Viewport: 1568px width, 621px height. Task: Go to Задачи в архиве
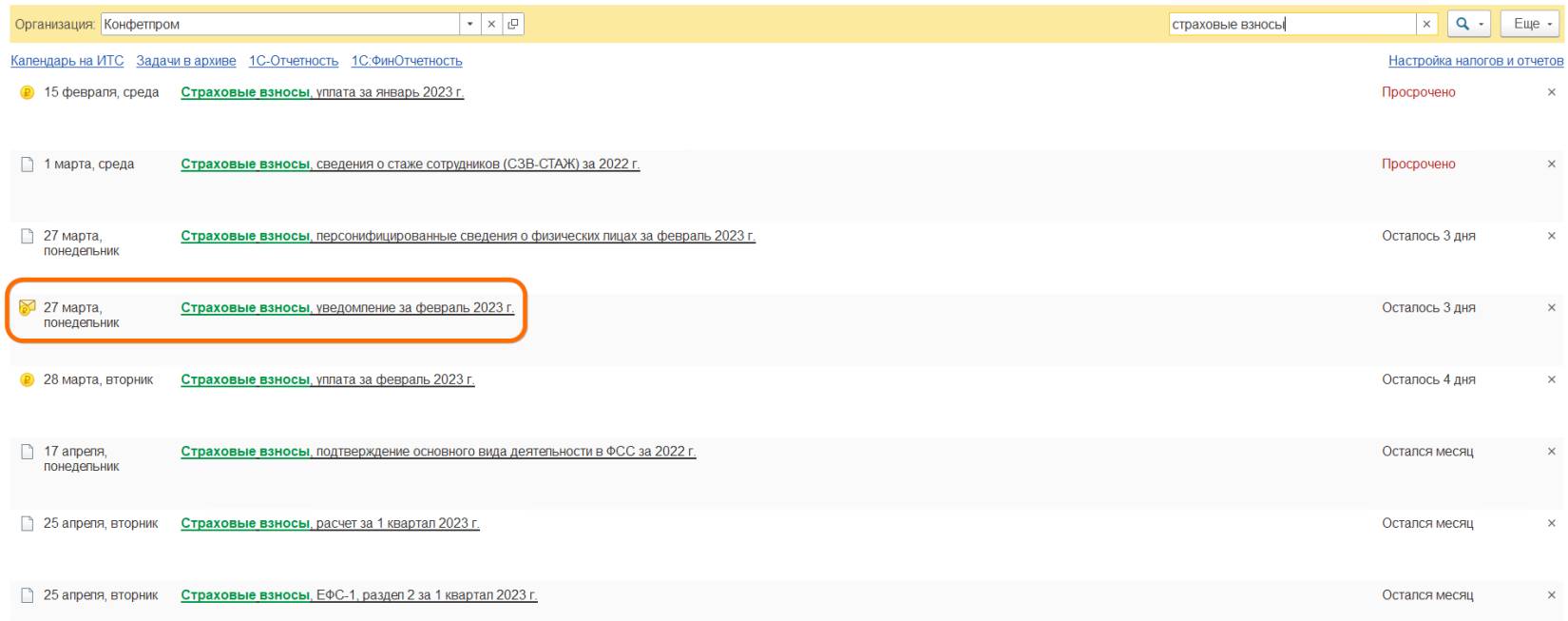tap(186, 61)
